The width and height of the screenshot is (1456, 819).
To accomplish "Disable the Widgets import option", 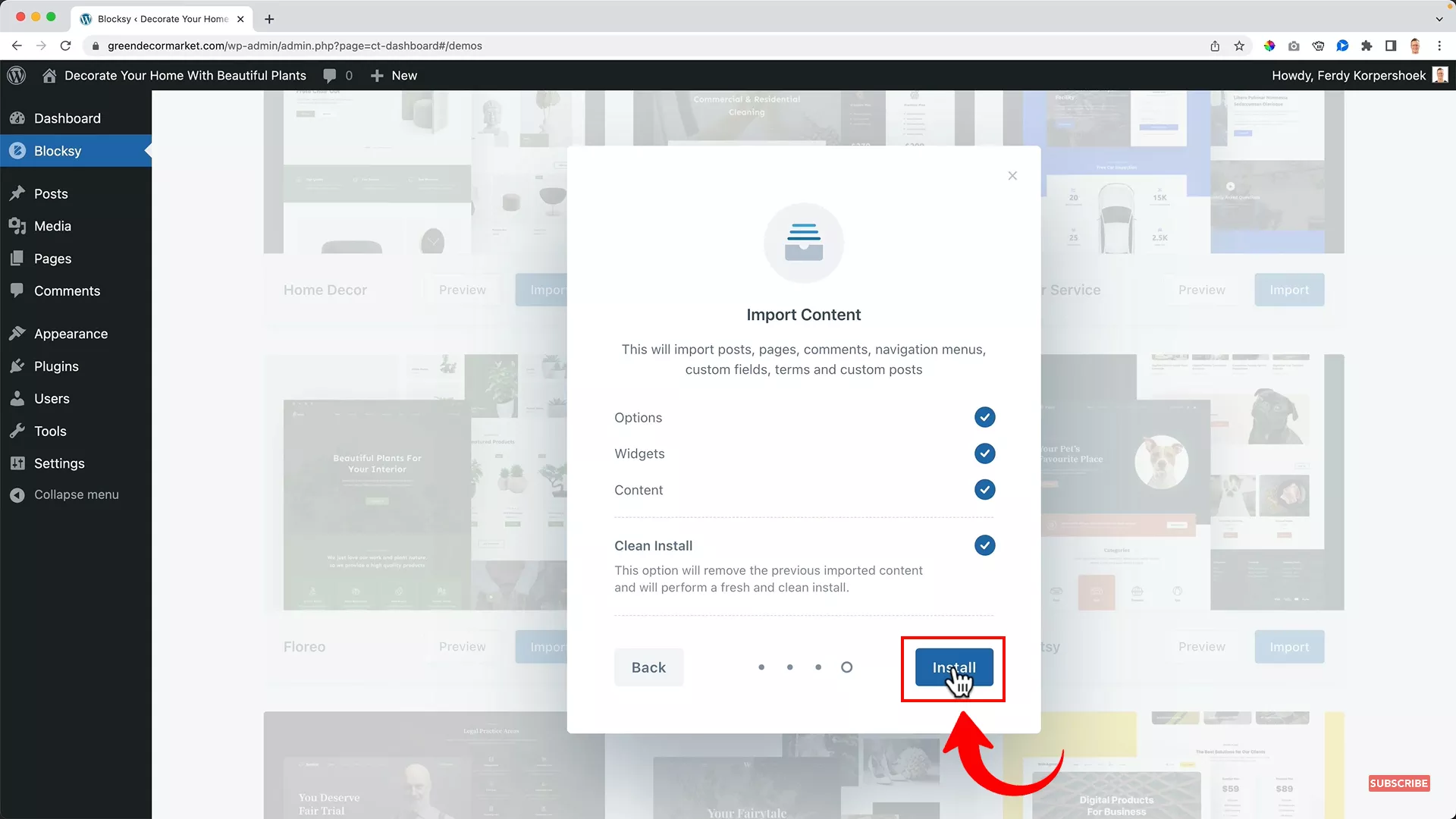I will tap(984, 453).
